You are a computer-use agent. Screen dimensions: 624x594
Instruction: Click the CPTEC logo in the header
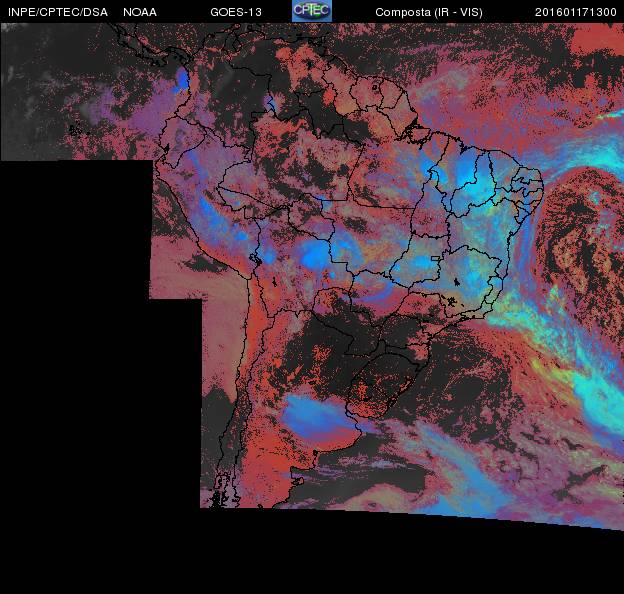[x=312, y=11]
